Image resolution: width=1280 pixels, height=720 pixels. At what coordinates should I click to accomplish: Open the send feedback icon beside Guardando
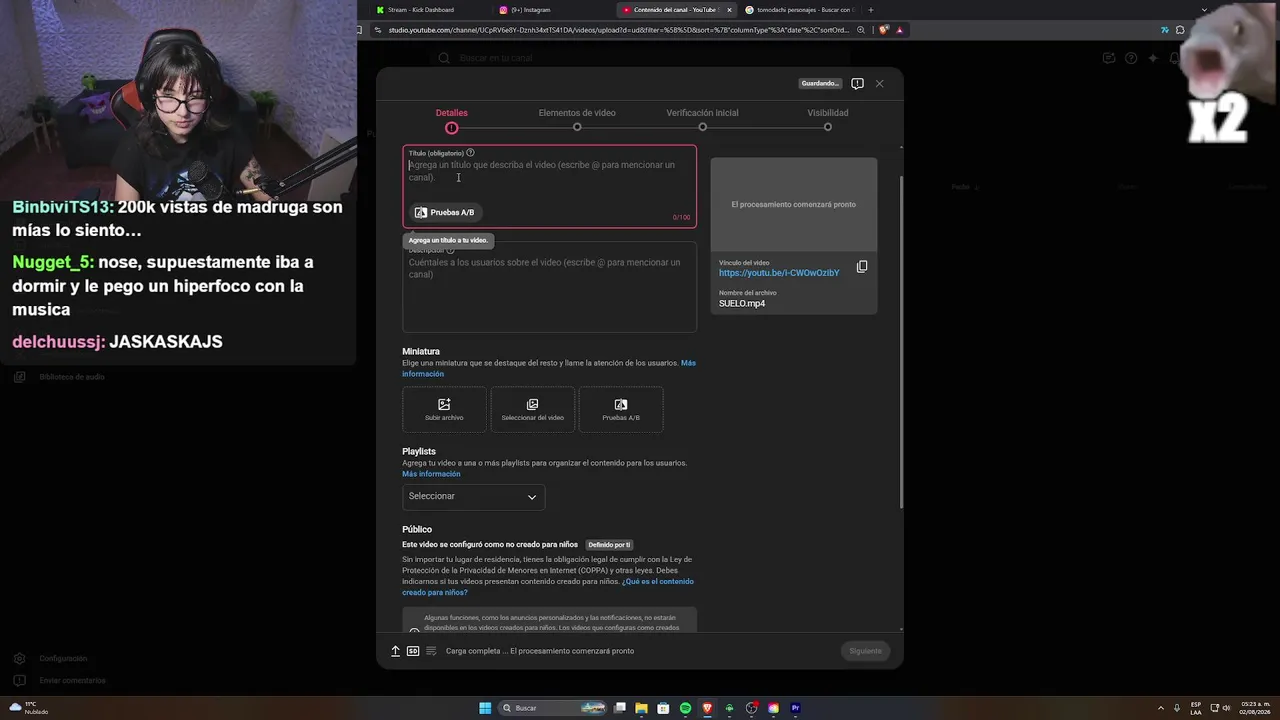(x=857, y=84)
